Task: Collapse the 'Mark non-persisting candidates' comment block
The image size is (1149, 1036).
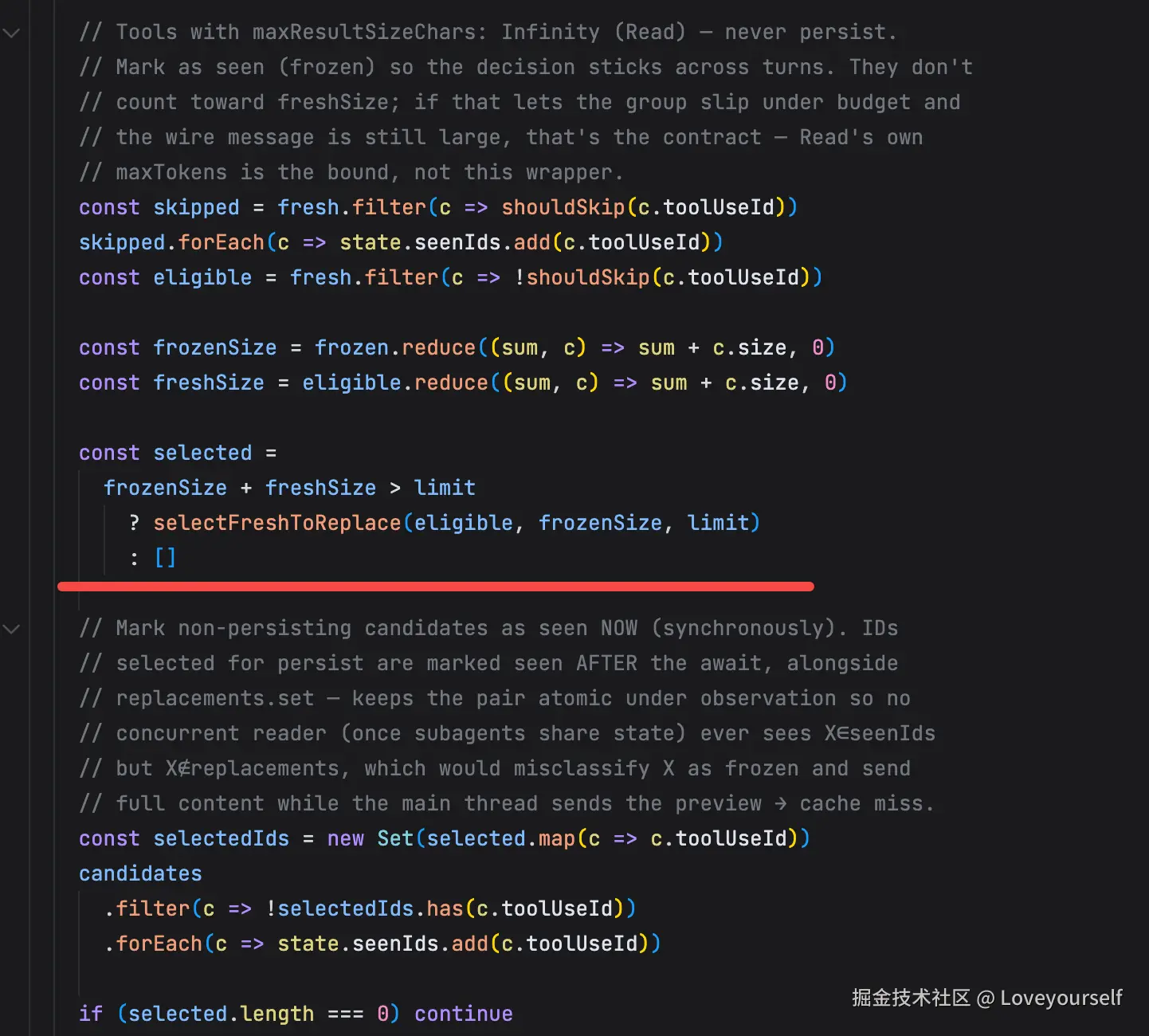Action: [11, 630]
